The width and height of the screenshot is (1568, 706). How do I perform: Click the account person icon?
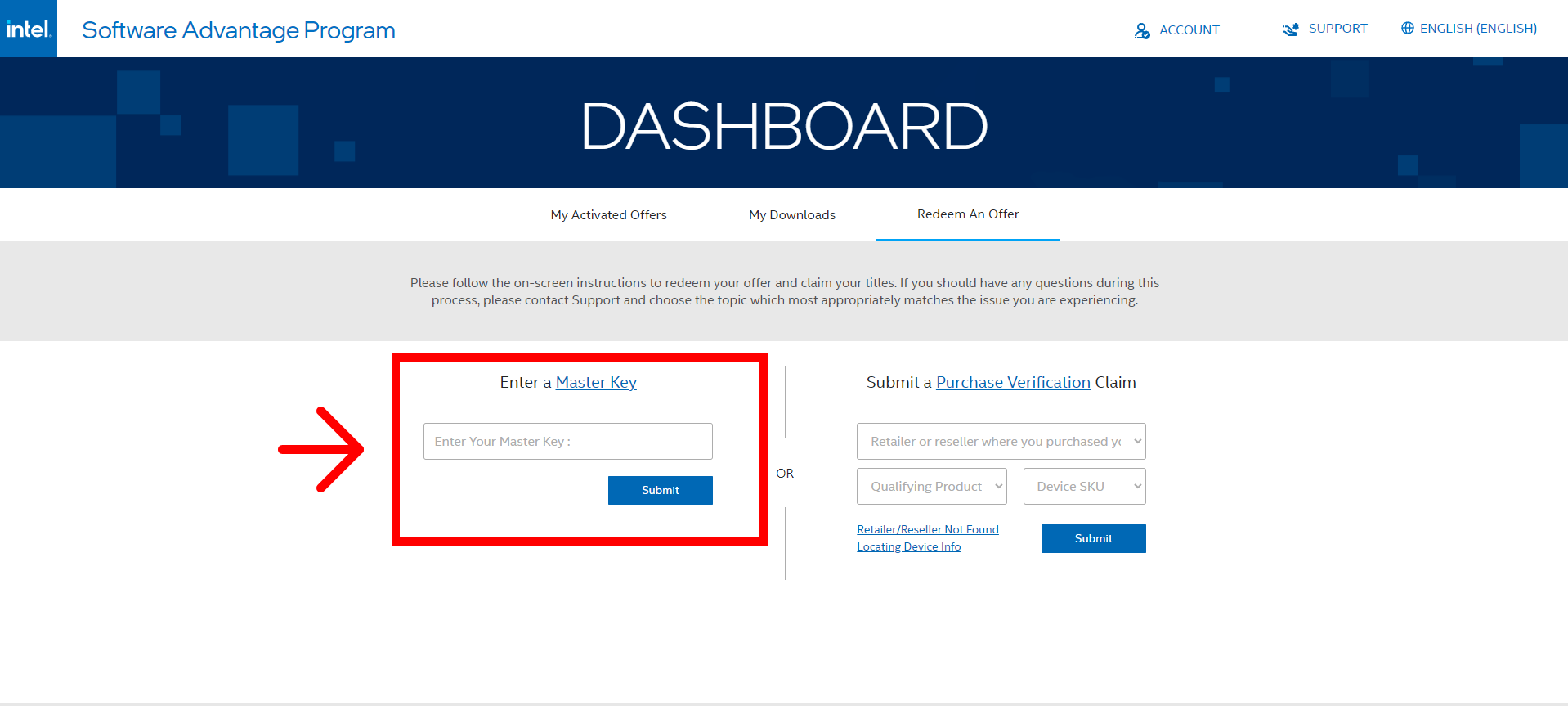tap(1142, 30)
